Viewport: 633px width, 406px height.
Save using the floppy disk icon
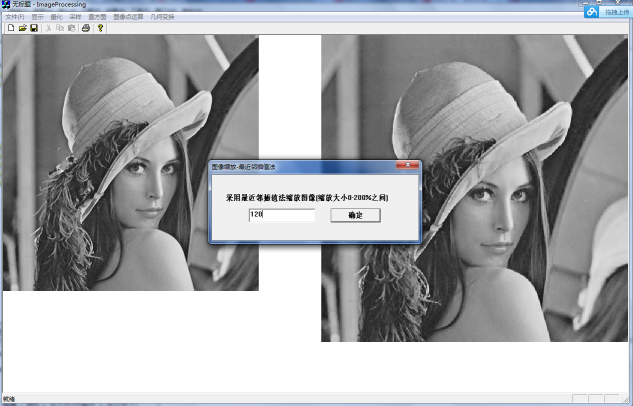[34, 28]
